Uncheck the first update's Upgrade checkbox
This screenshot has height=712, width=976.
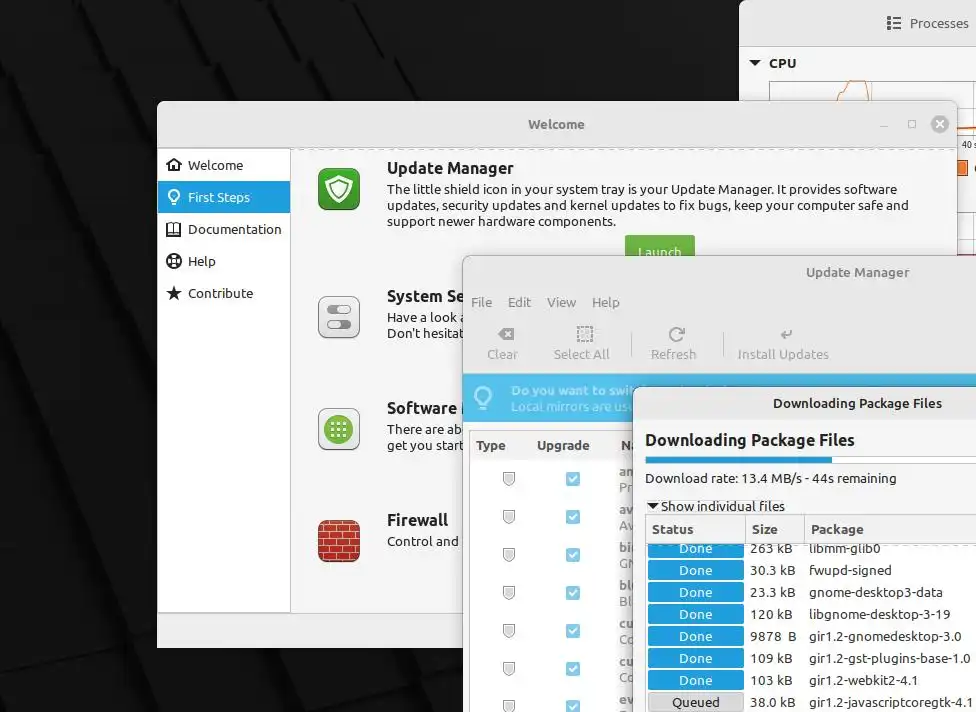pyautogui.click(x=573, y=479)
